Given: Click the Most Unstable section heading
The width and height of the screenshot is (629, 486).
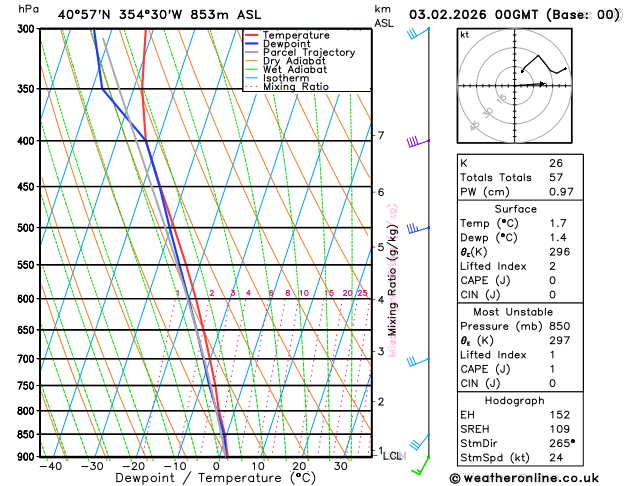Looking at the screenshot, I should (513, 312).
